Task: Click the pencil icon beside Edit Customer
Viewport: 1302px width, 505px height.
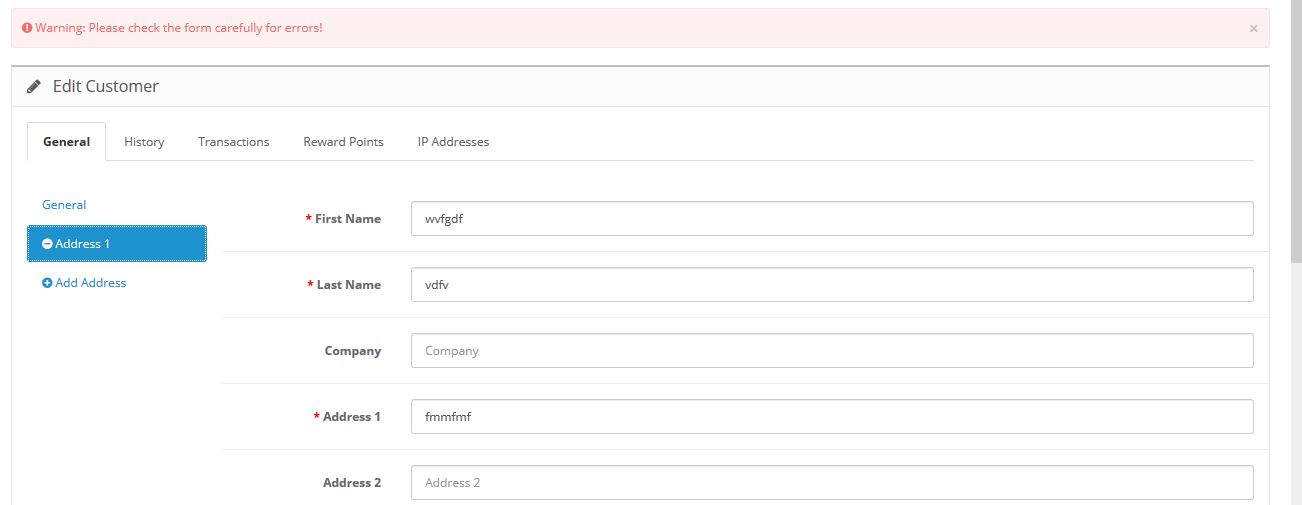Action: pyautogui.click(x=34, y=87)
